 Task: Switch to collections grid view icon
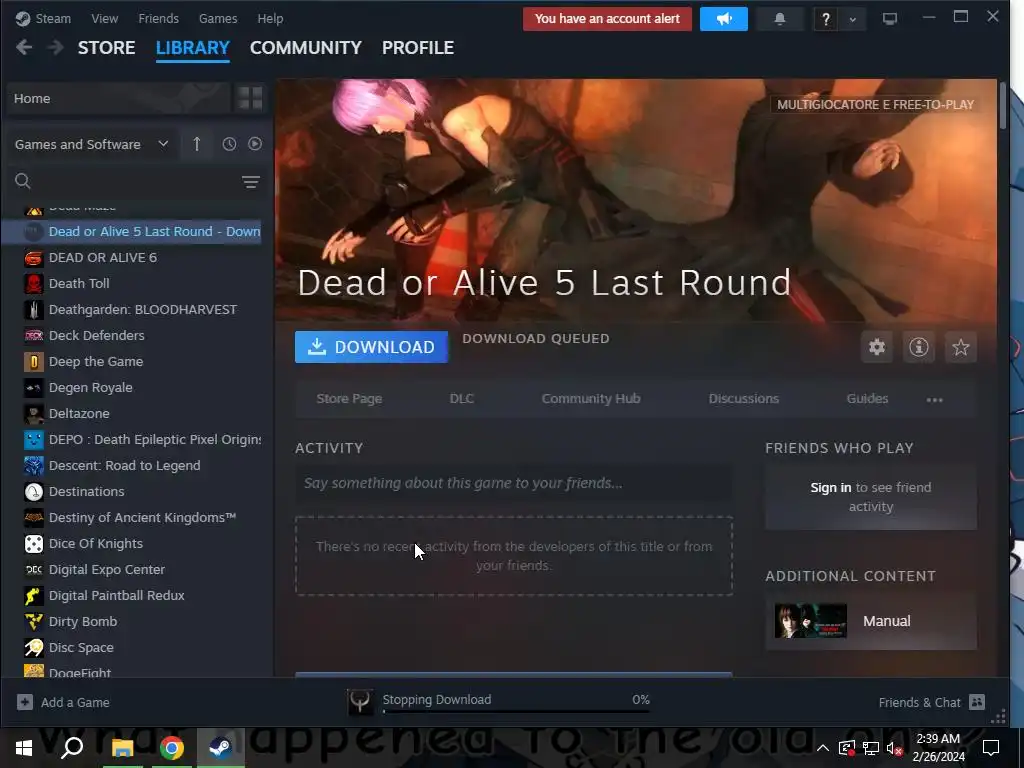(x=250, y=99)
